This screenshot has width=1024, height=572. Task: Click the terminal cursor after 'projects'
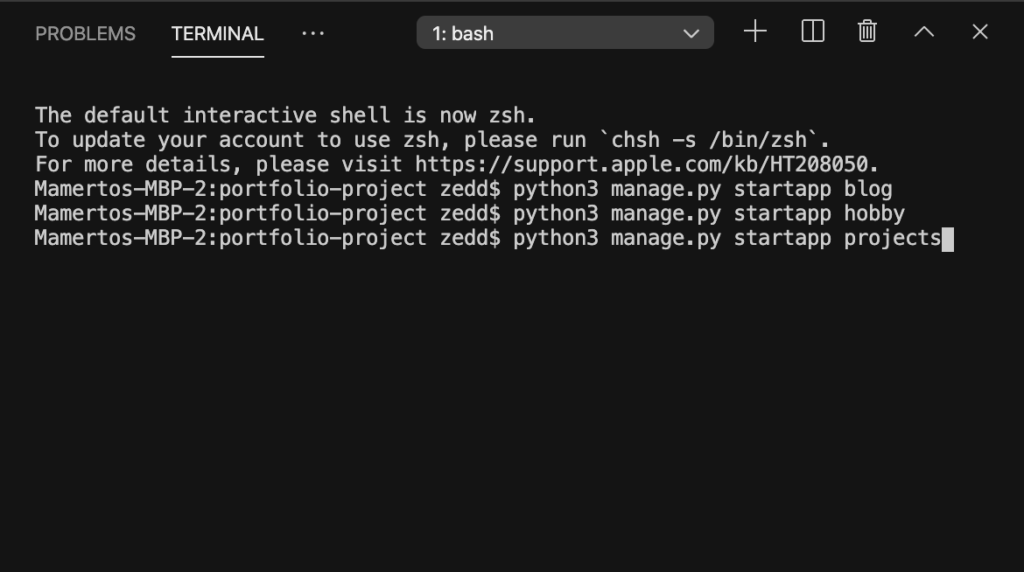pos(948,239)
